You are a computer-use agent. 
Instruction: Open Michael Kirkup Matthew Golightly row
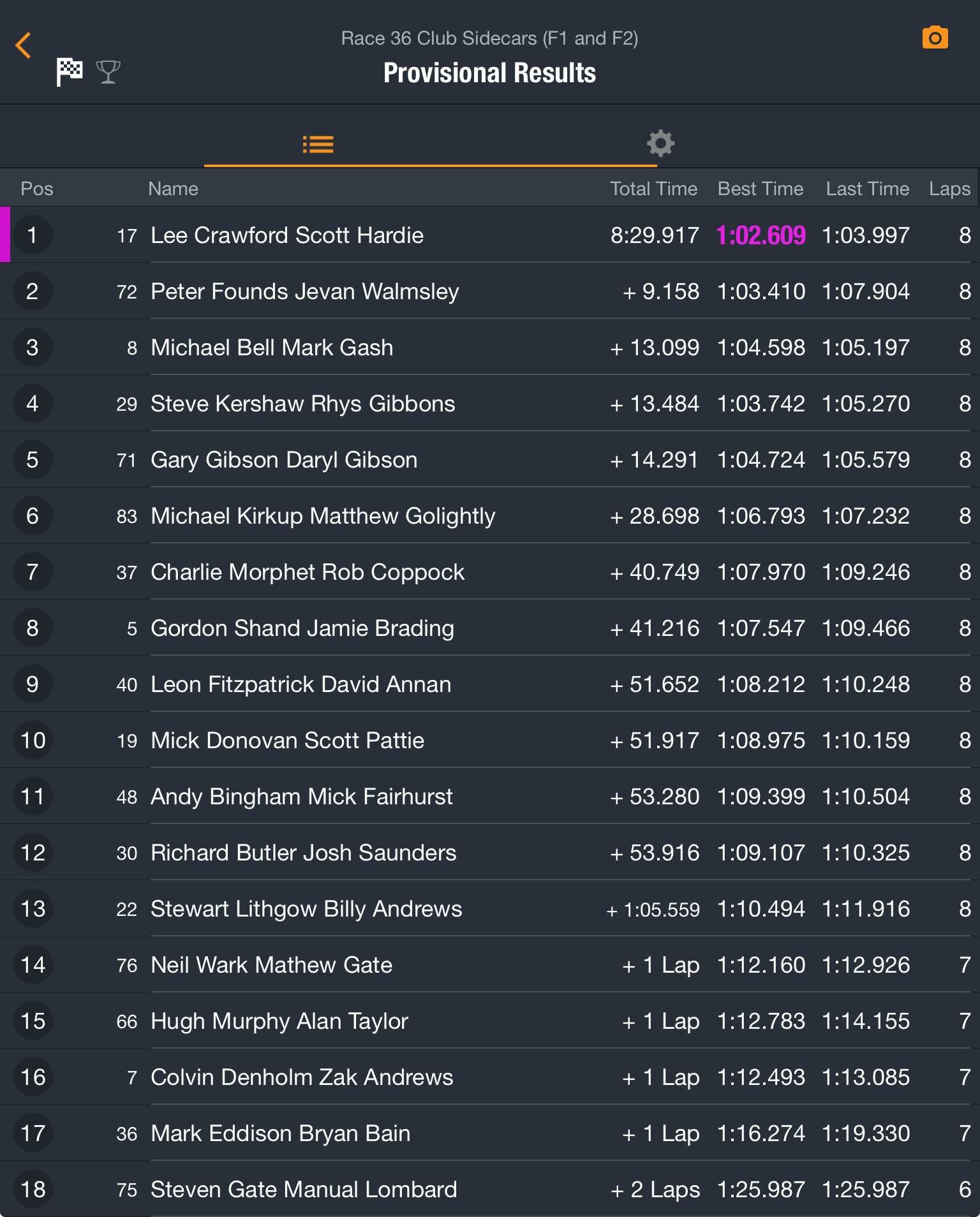tap(323, 516)
